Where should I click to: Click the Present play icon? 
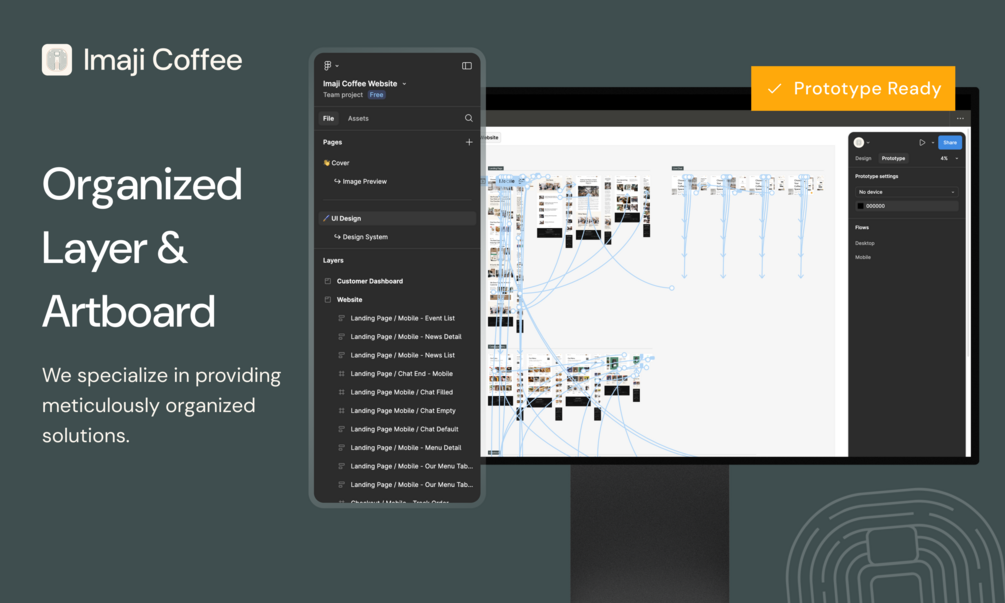click(x=922, y=142)
